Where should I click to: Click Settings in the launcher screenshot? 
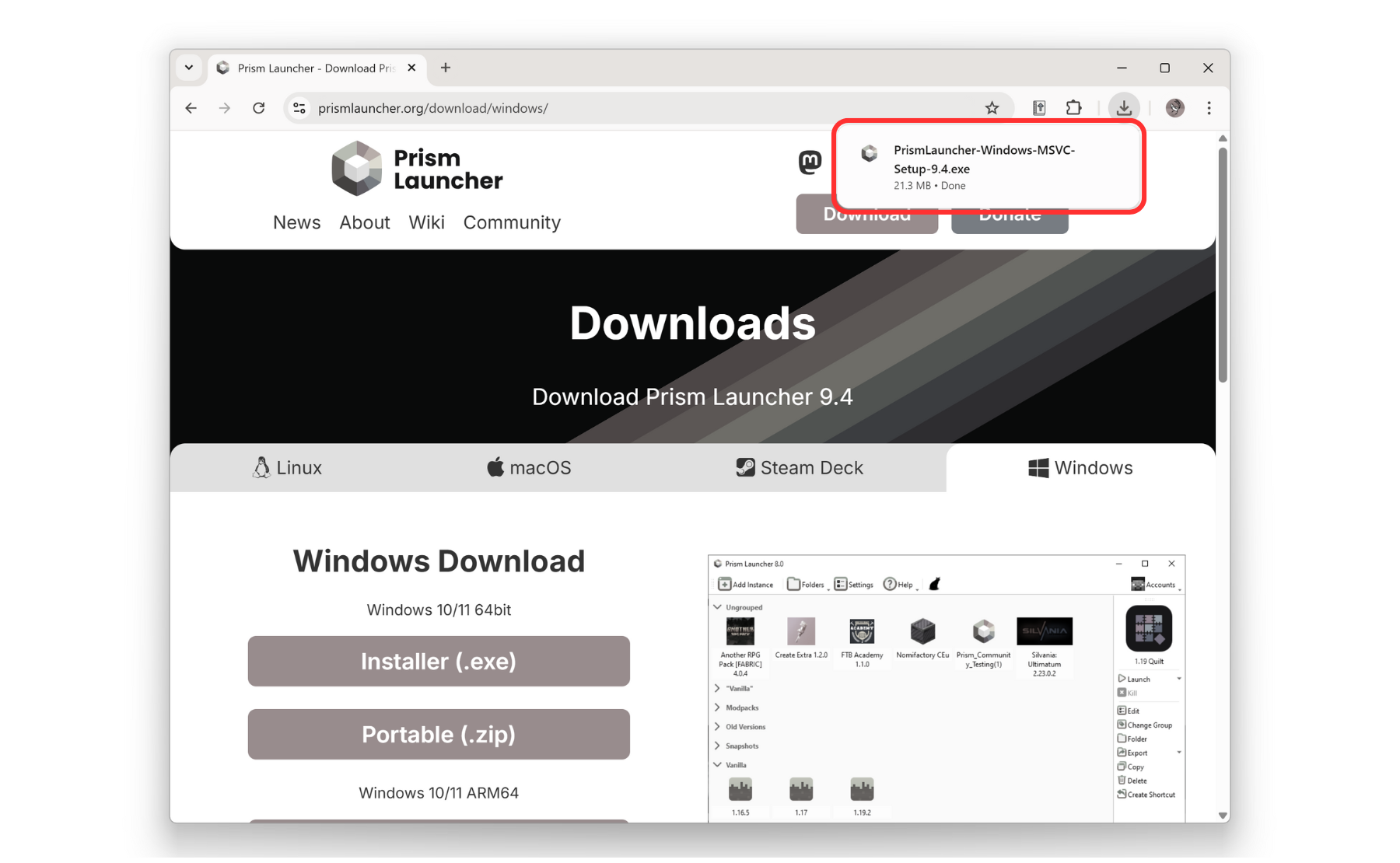click(853, 584)
